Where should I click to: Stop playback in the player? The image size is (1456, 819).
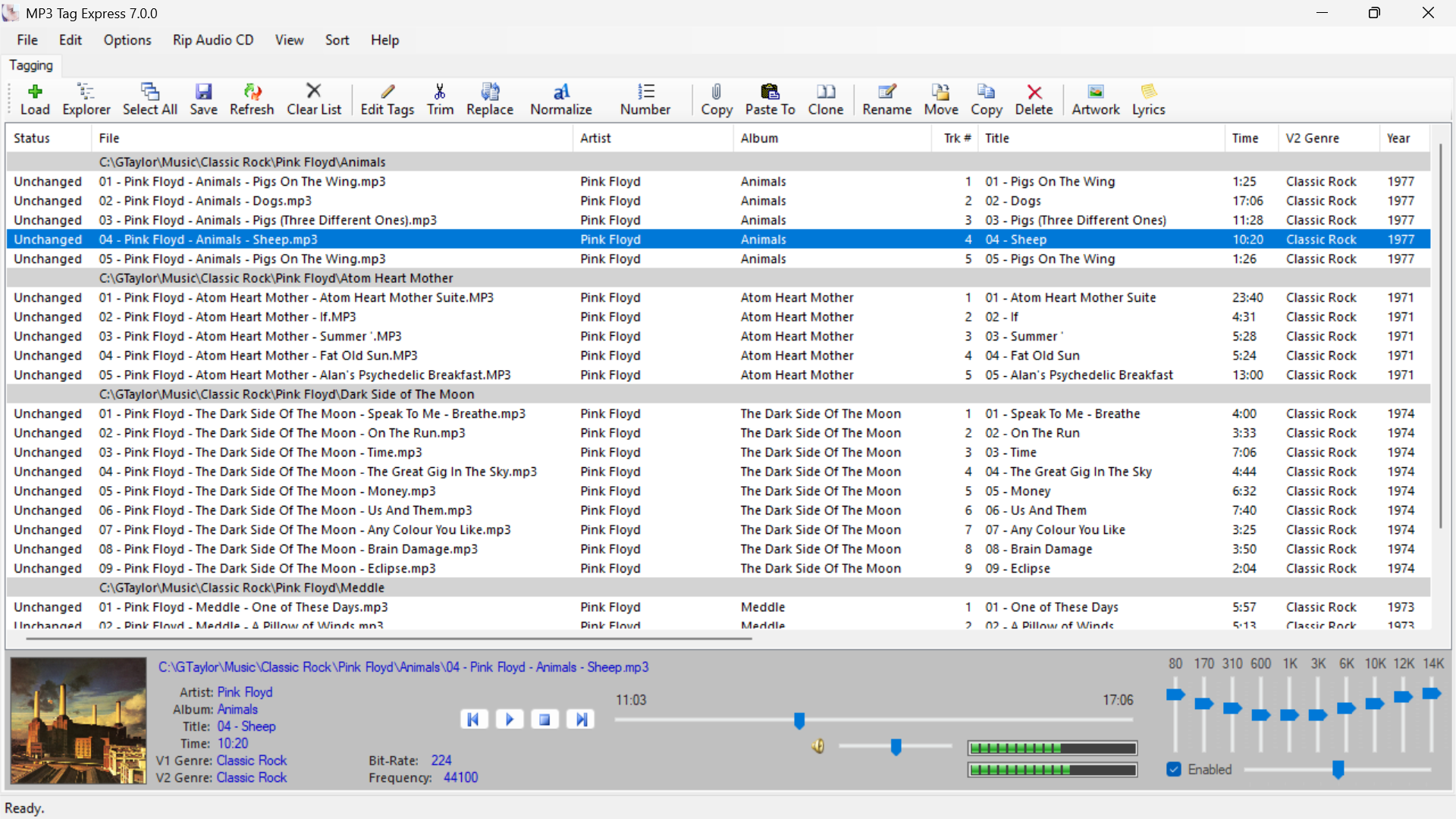tap(544, 719)
